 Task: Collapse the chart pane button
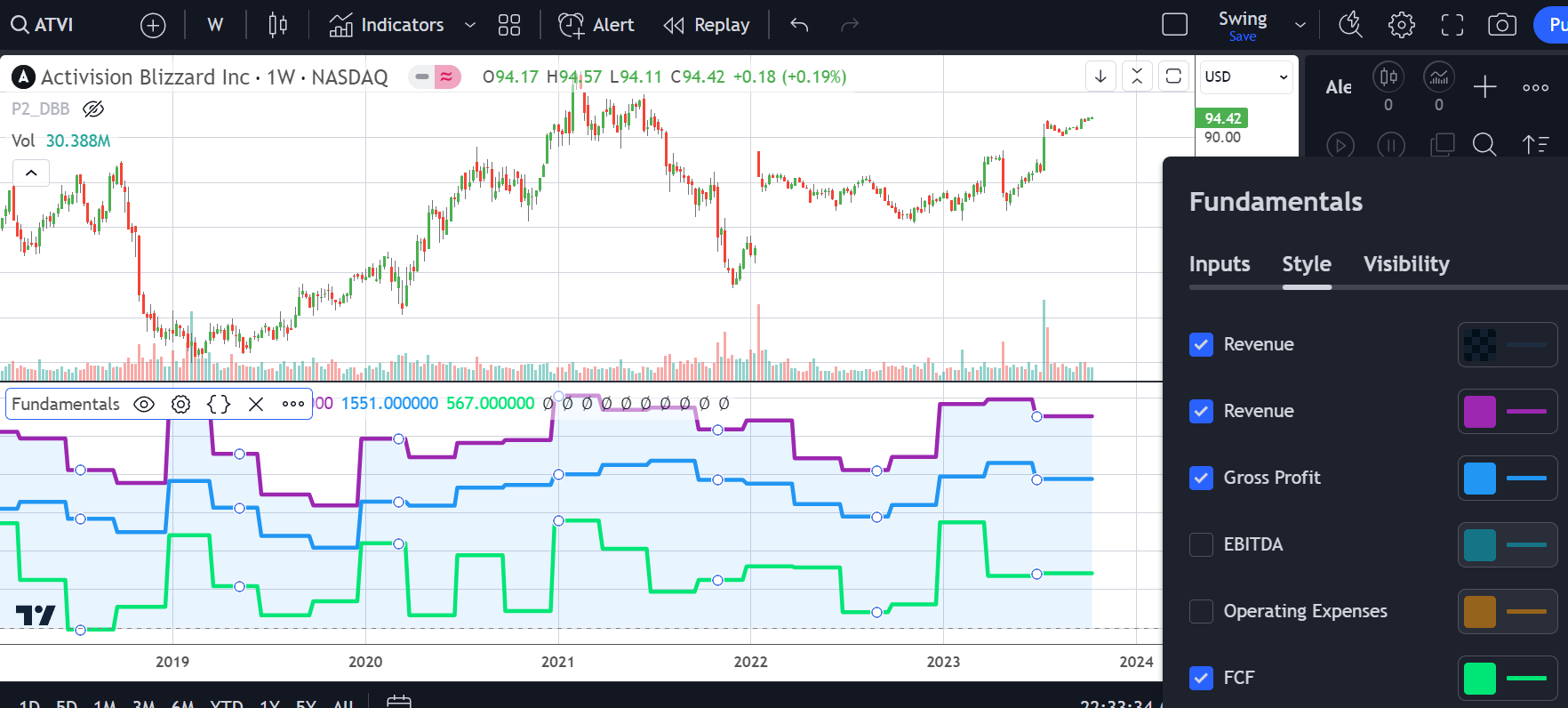[1137, 76]
